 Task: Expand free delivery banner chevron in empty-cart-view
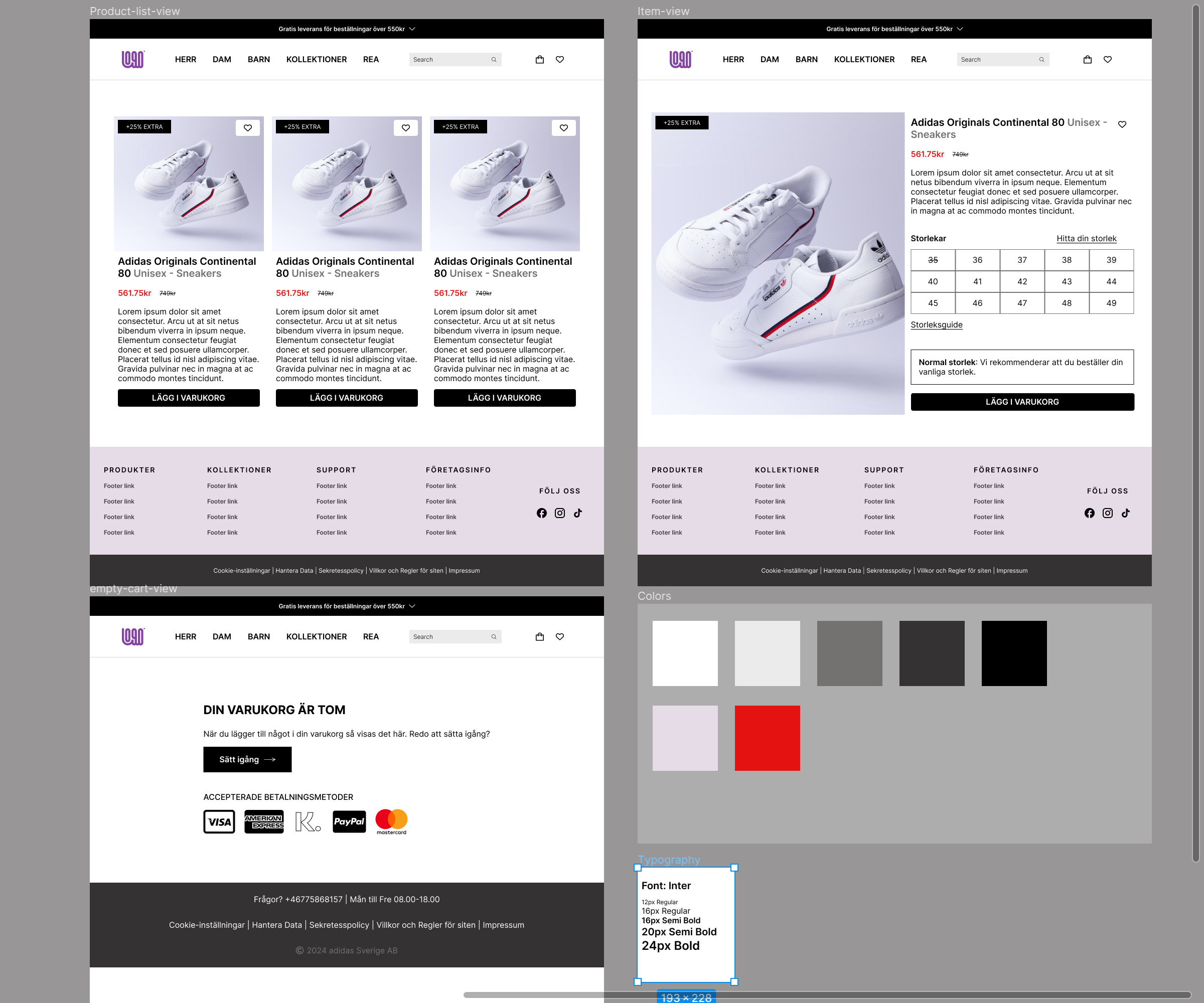[x=412, y=606]
